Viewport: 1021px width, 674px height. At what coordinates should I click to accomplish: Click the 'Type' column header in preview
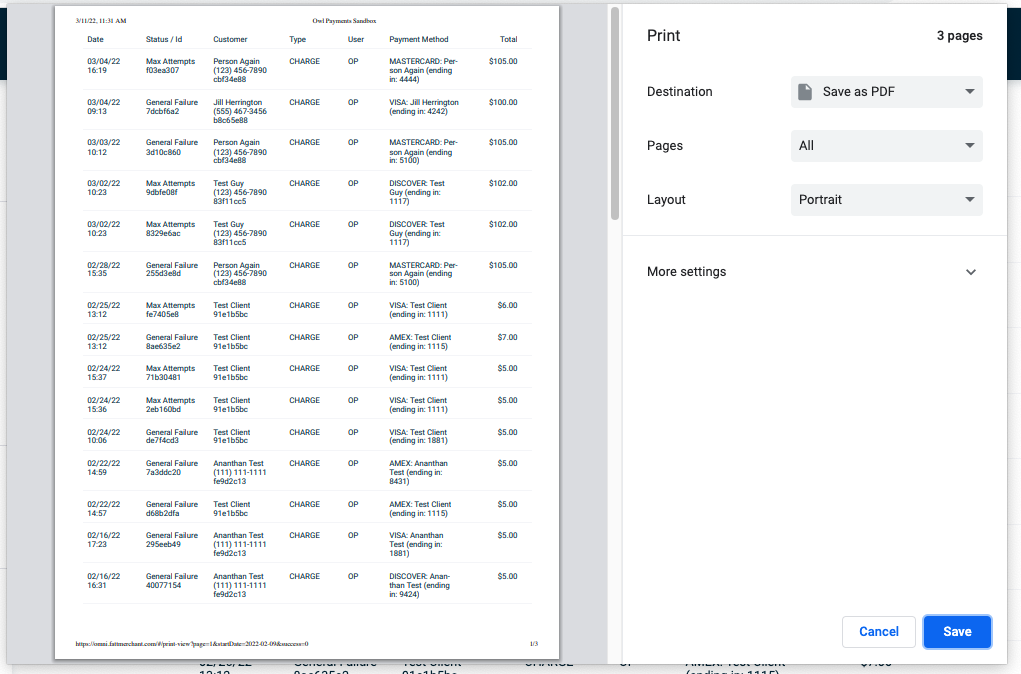click(298, 39)
